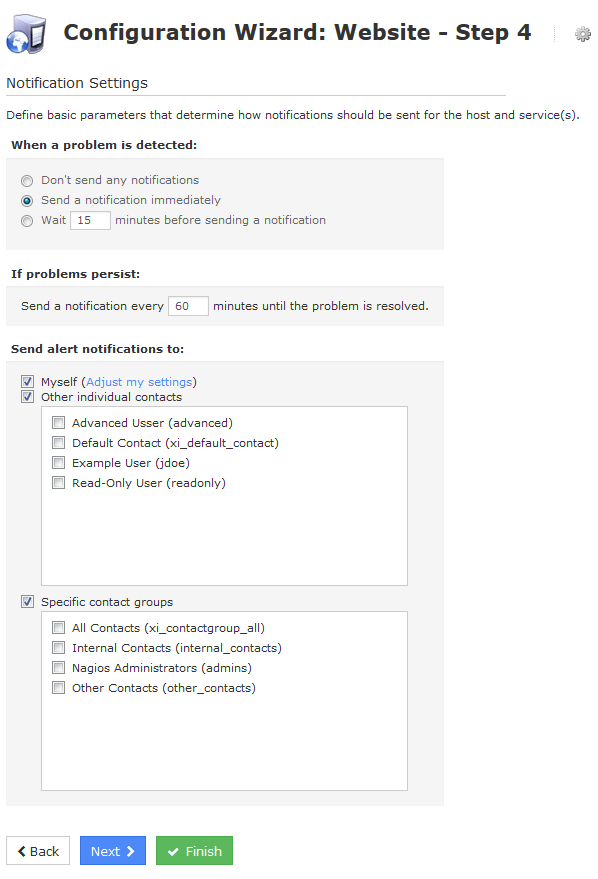Open the "Adjust my settings" link
Viewport: 598px width, 879px height.
139,382
